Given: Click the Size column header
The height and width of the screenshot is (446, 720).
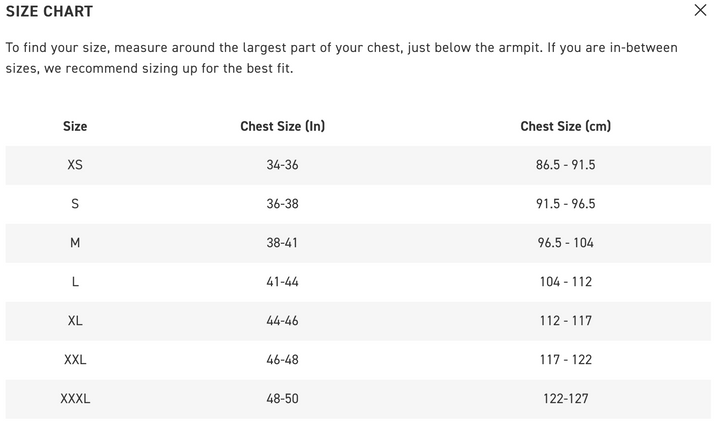Looking at the screenshot, I should tap(75, 126).
